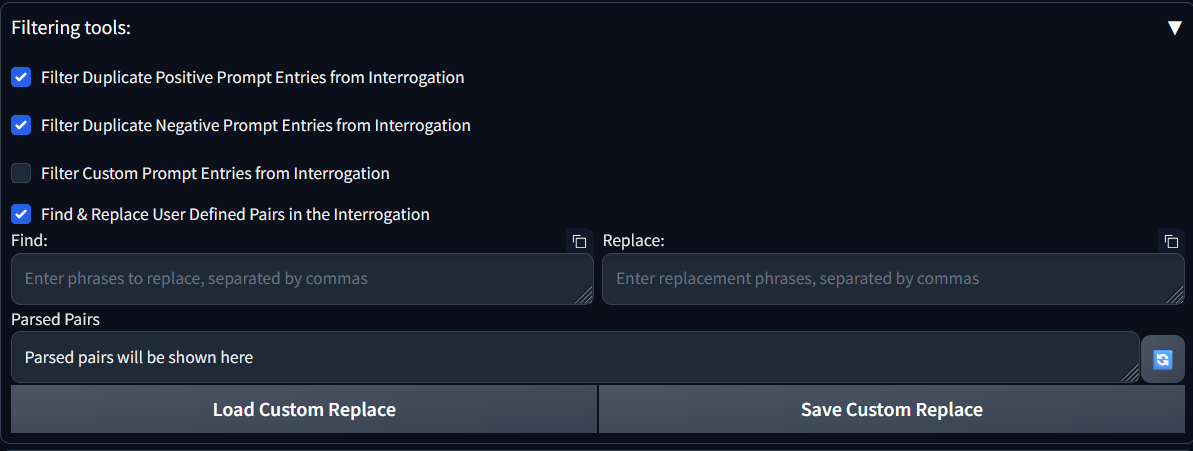The height and width of the screenshot is (451, 1193).
Task: Toggle Find & Replace User Defined Pairs checkbox
Action: pos(21,214)
